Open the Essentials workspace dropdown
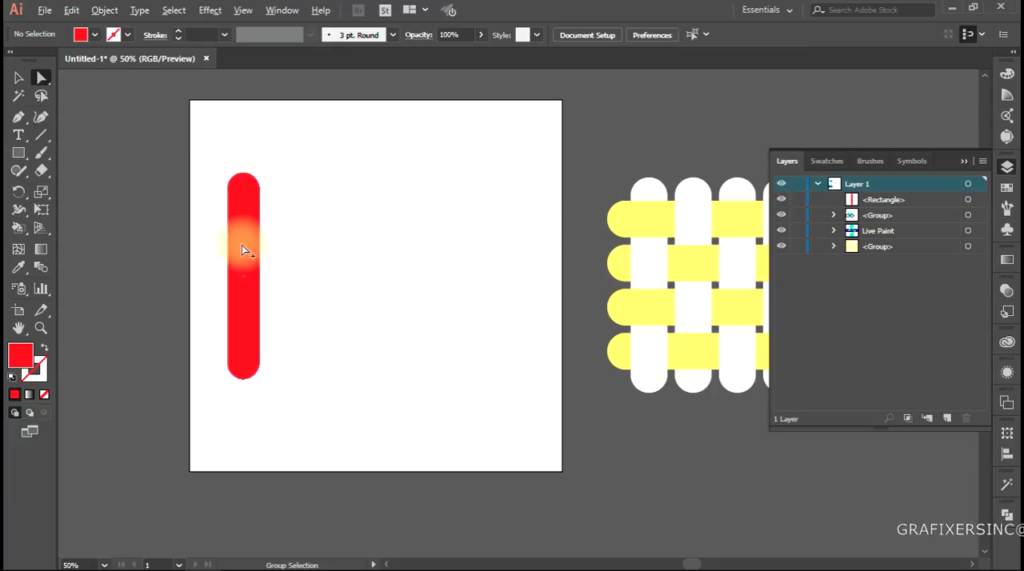This screenshot has width=1024, height=571. pos(767,10)
